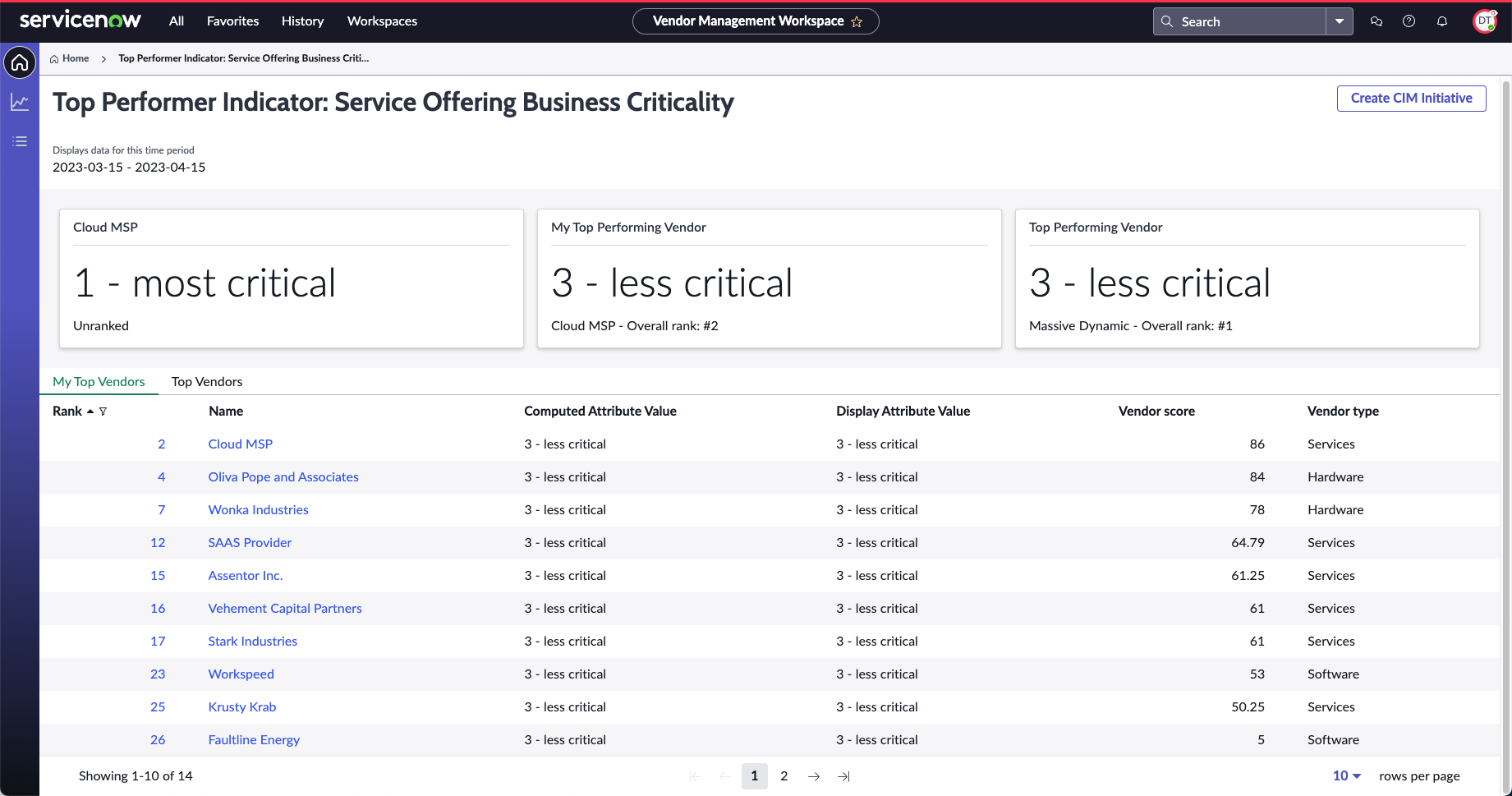This screenshot has height=796, width=1512.
Task: Click rank 26 link for Faultline Energy
Action: (x=158, y=740)
